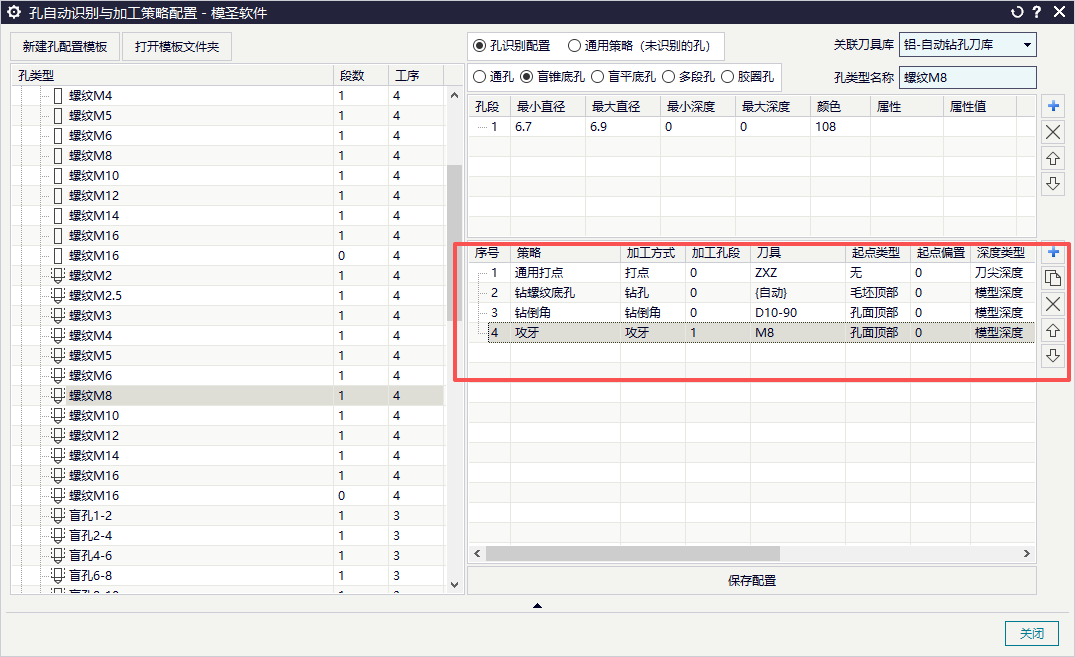The width and height of the screenshot is (1075, 657).
Task: Select 盲平底孔 hole type radio
Action: tap(597, 77)
